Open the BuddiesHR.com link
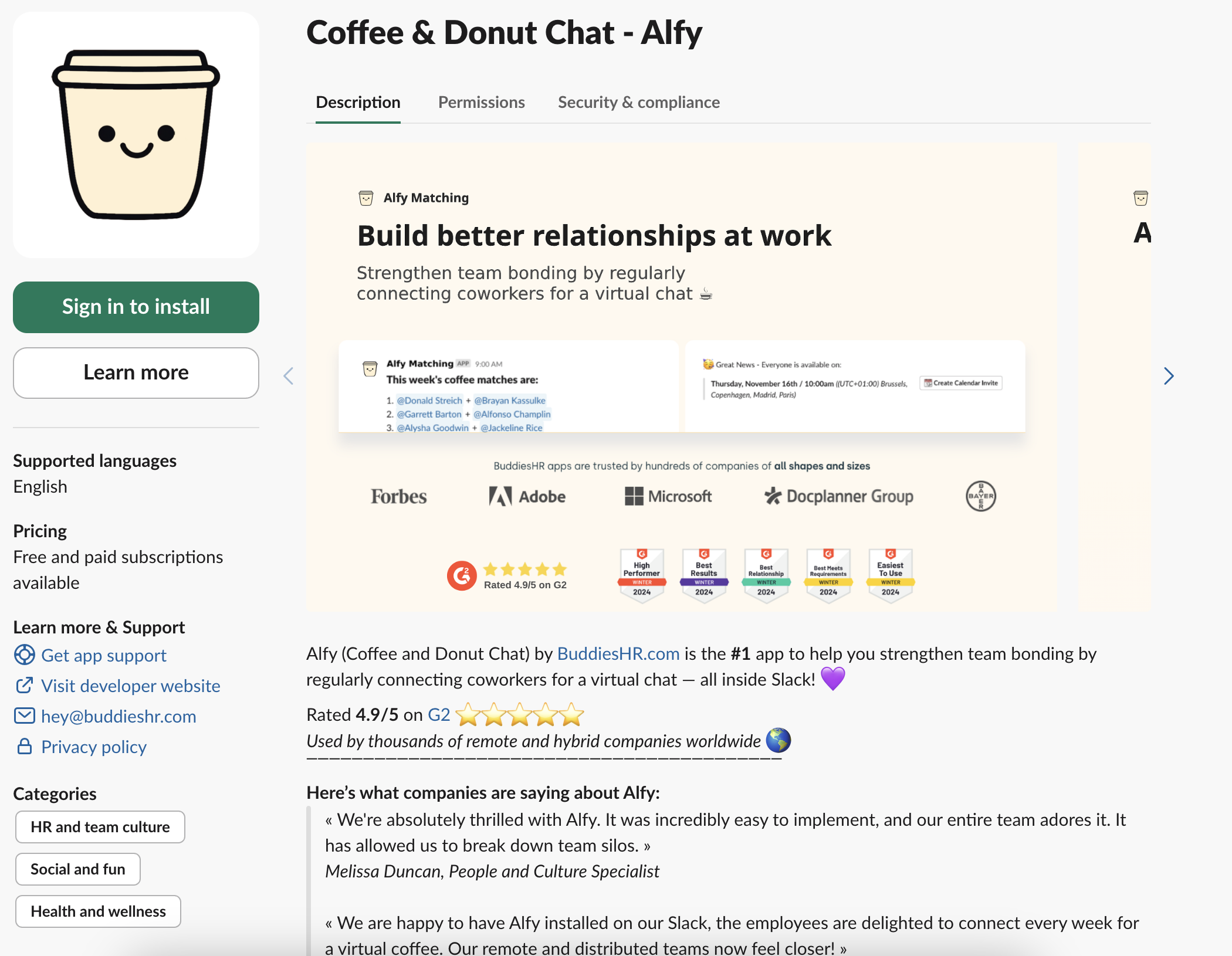1232x956 pixels. tap(618, 653)
